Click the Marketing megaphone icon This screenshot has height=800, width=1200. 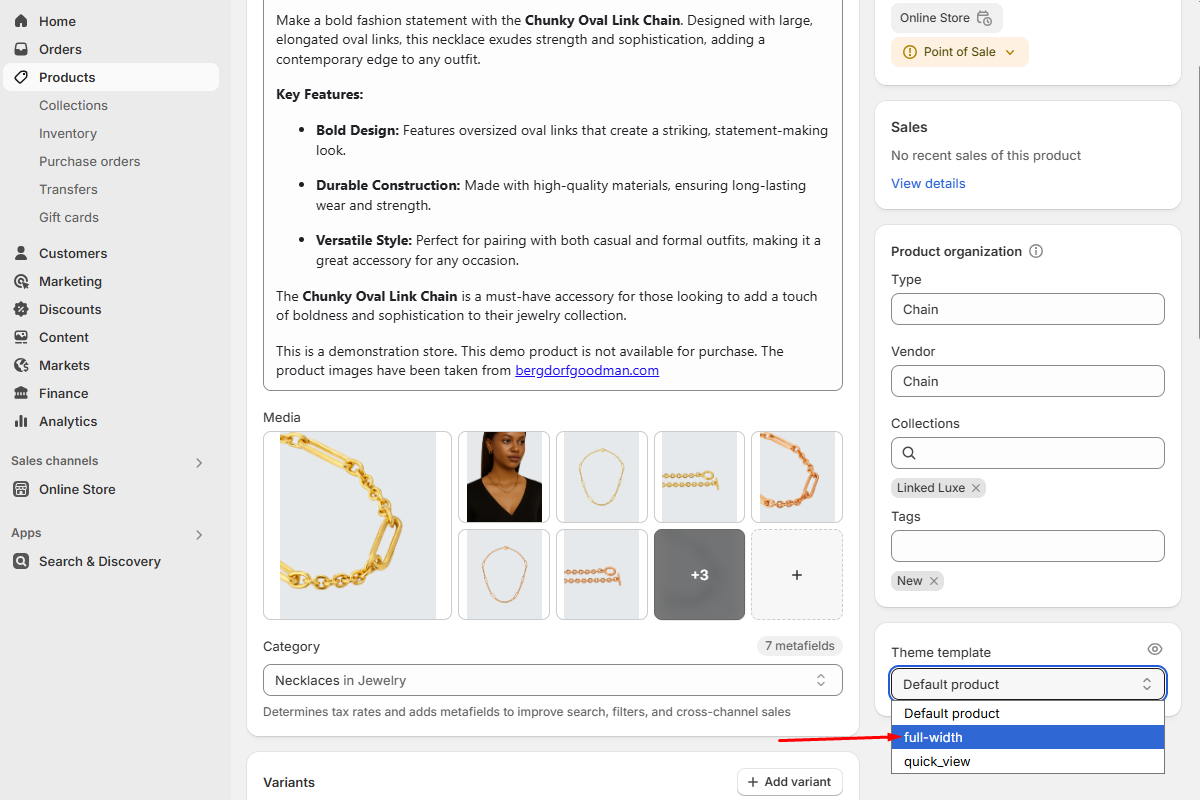[21, 281]
